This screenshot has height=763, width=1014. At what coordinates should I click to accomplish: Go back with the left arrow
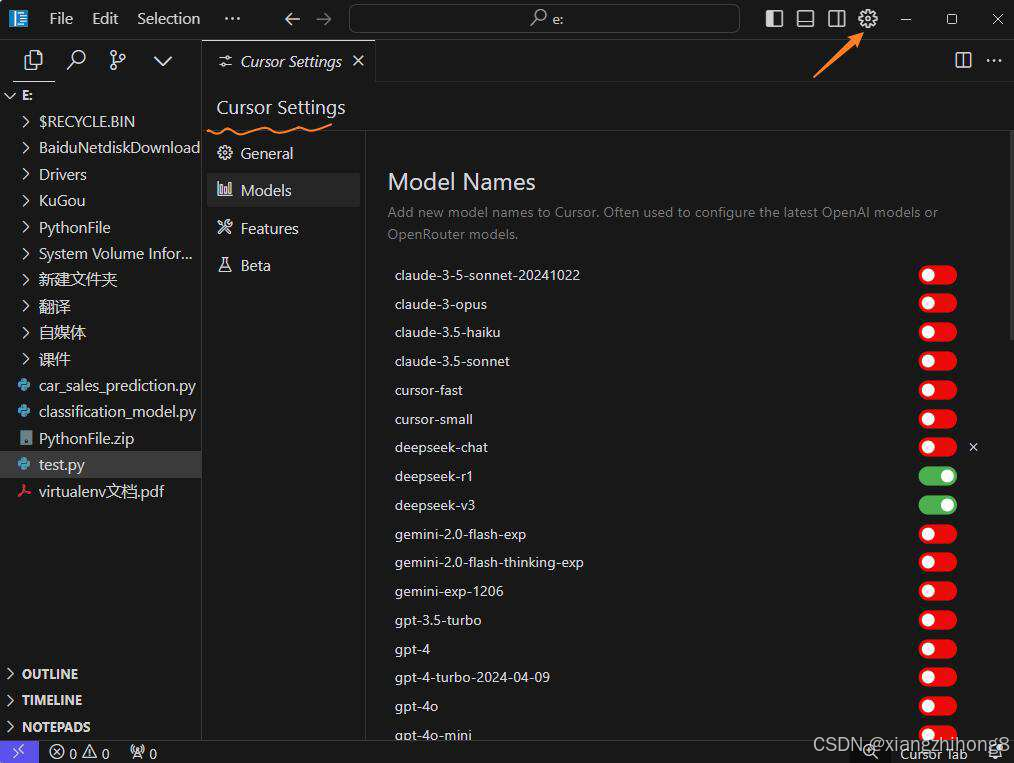point(292,19)
